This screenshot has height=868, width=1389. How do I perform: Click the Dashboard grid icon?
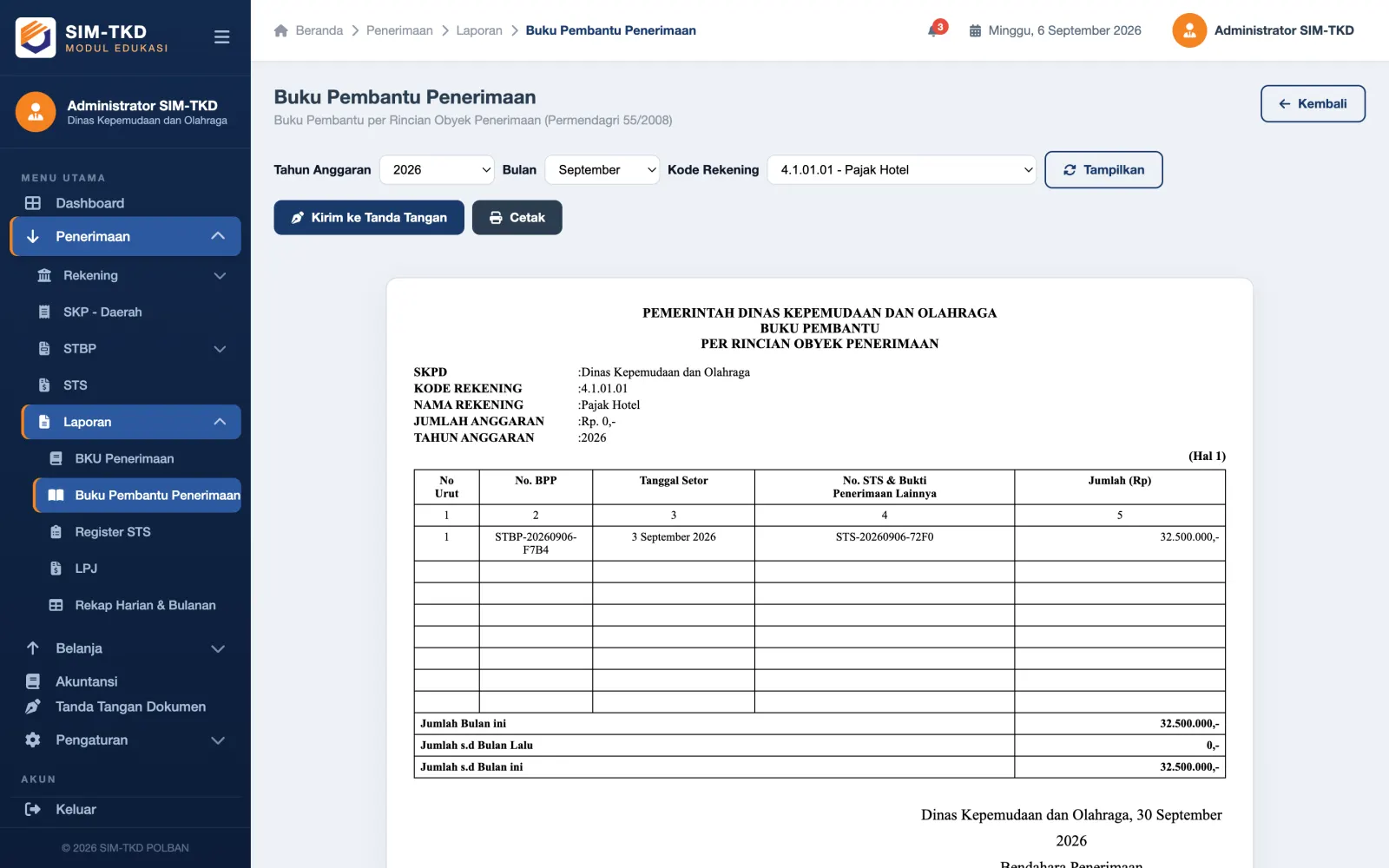pos(33,203)
